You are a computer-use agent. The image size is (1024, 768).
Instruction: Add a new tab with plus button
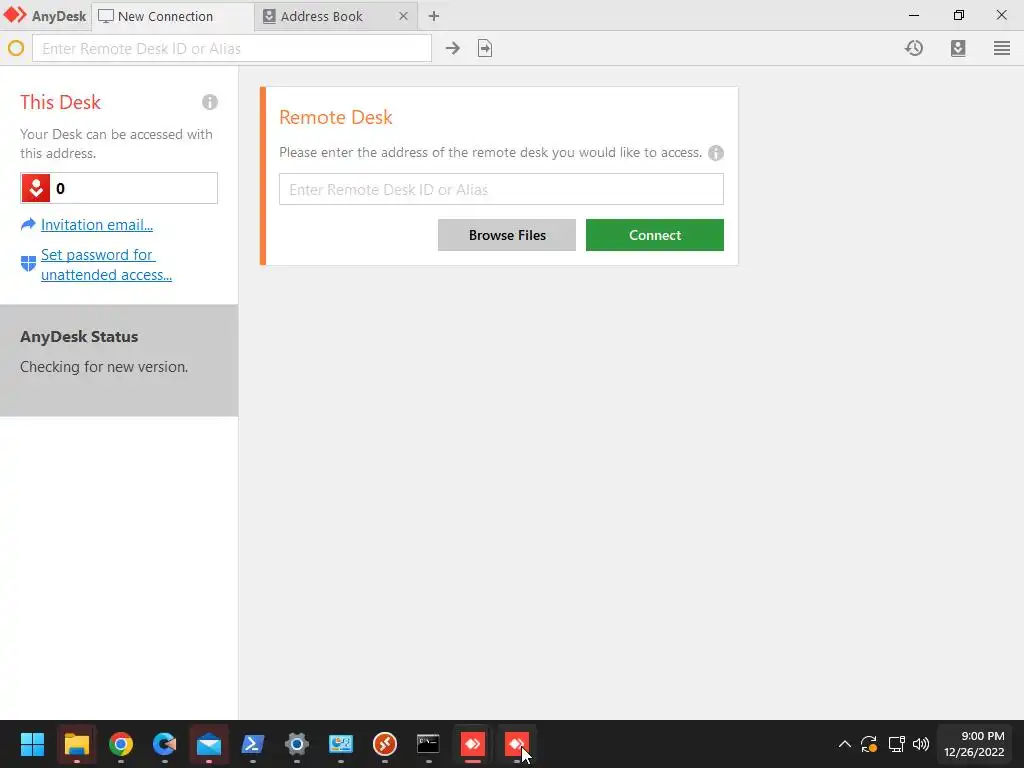coord(434,16)
